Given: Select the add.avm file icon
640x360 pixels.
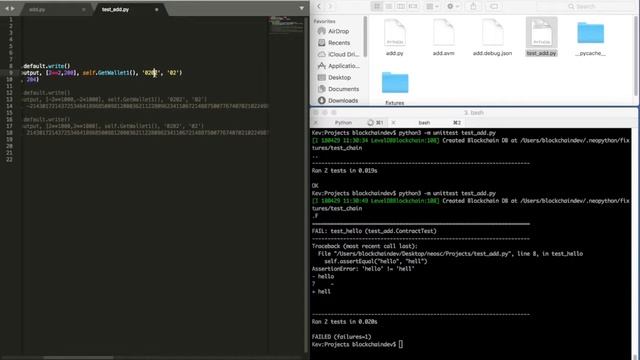Looking at the screenshot, I should pos(444,33).
